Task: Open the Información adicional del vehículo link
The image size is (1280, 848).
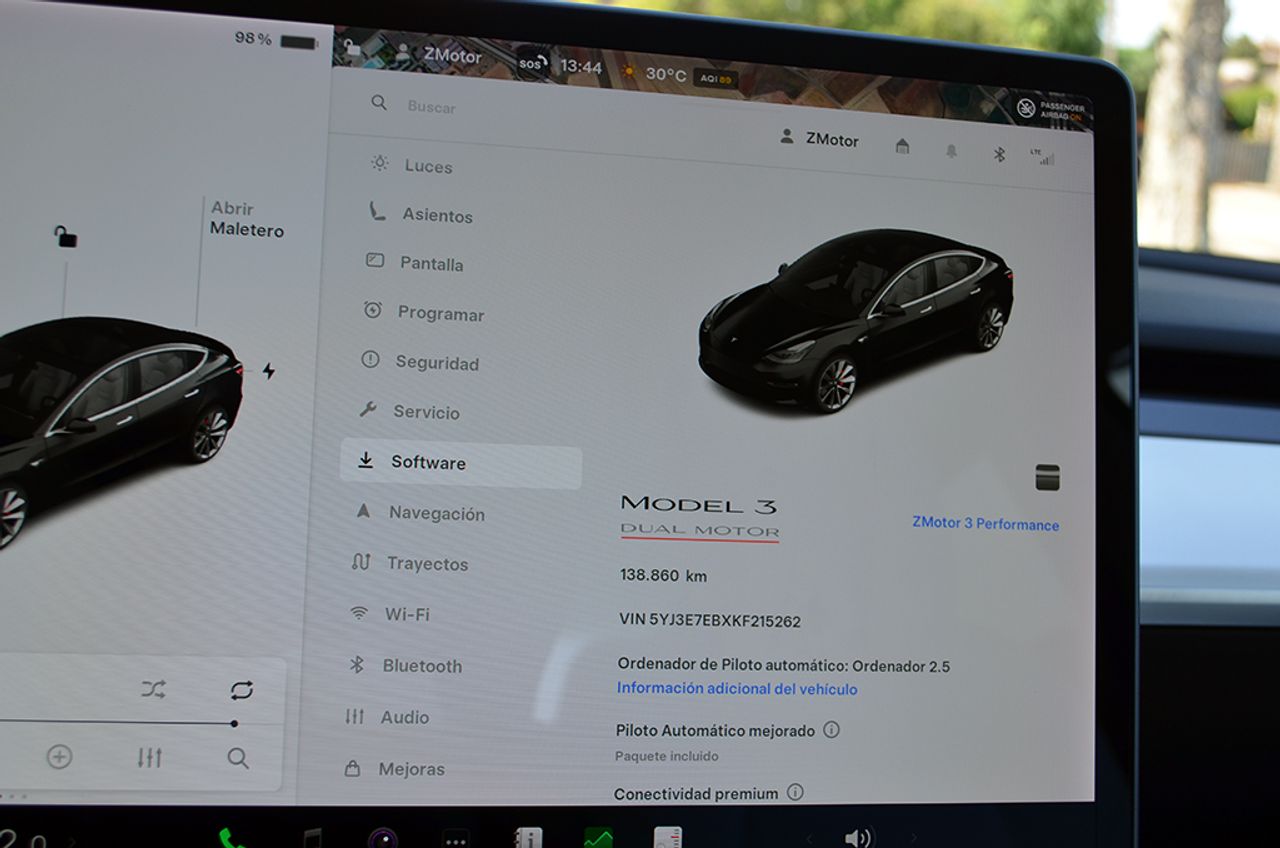Action: click(735, 688)
